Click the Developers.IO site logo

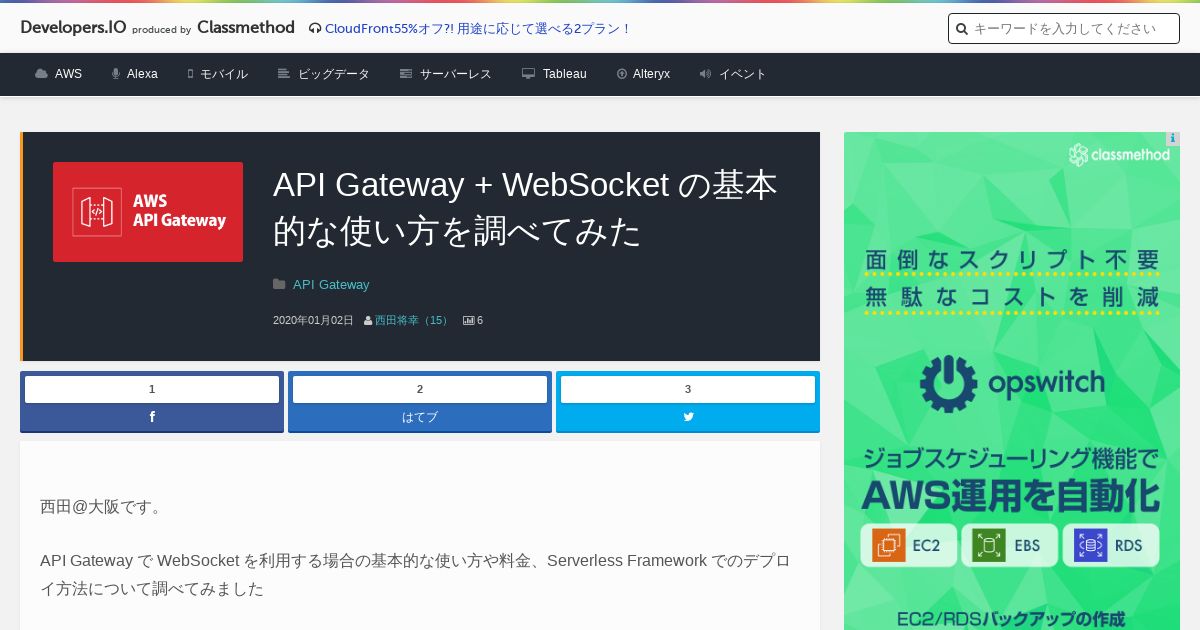(x=73, y=28)
